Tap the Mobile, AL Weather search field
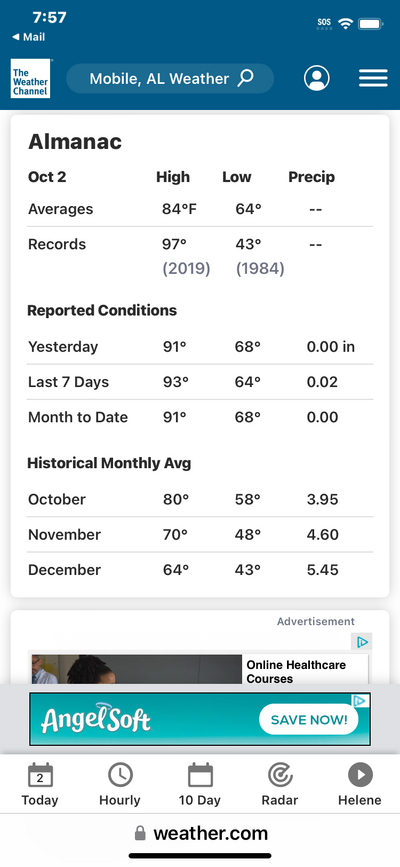 point(170,78)
